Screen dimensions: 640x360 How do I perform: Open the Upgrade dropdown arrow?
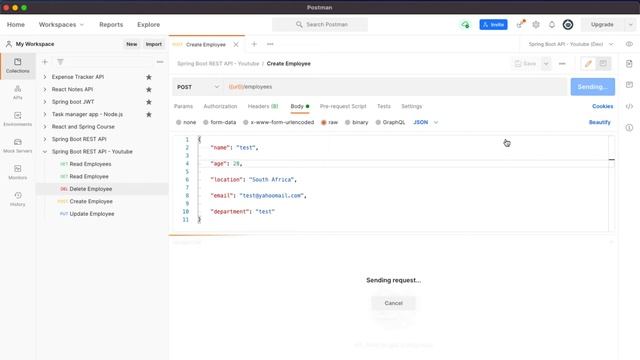point(630,25)
